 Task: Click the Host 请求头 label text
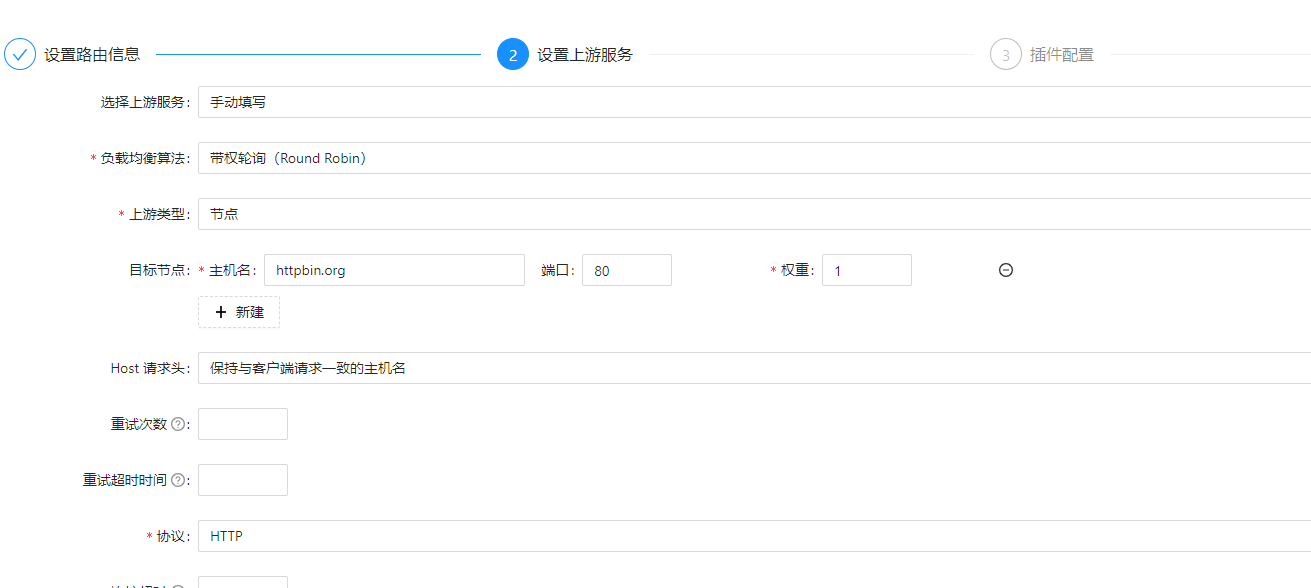tap(148, 368)
